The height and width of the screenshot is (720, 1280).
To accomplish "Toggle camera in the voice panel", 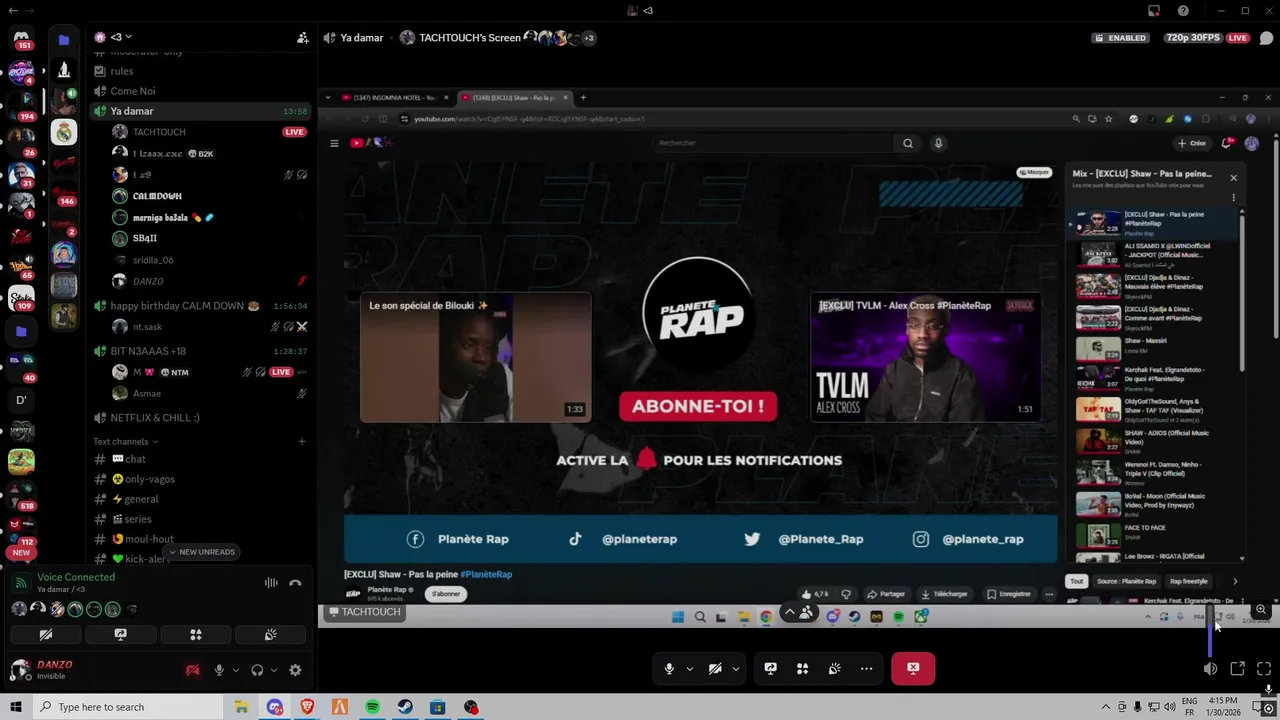I will click(x=46, y=634).
